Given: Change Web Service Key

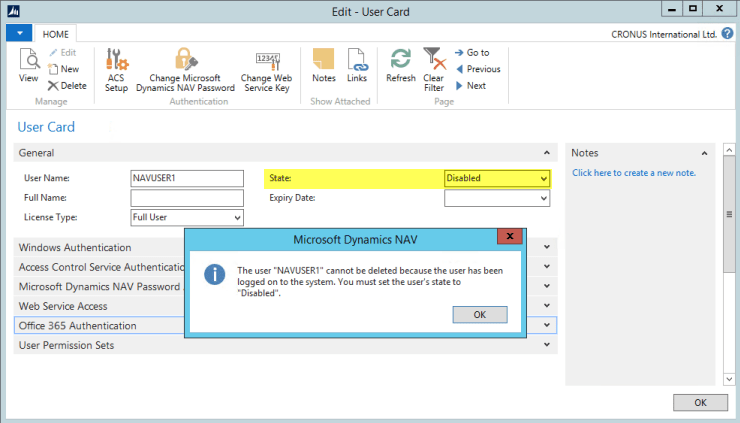Looking at the screenshot, I should pos(267,70).
